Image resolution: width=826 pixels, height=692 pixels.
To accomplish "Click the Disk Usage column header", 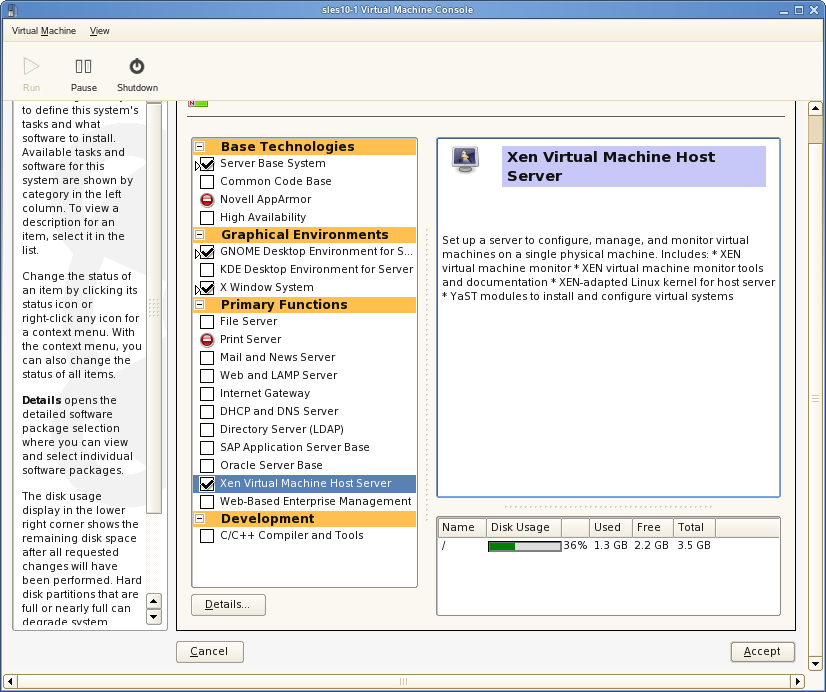I will coord(524,527).
